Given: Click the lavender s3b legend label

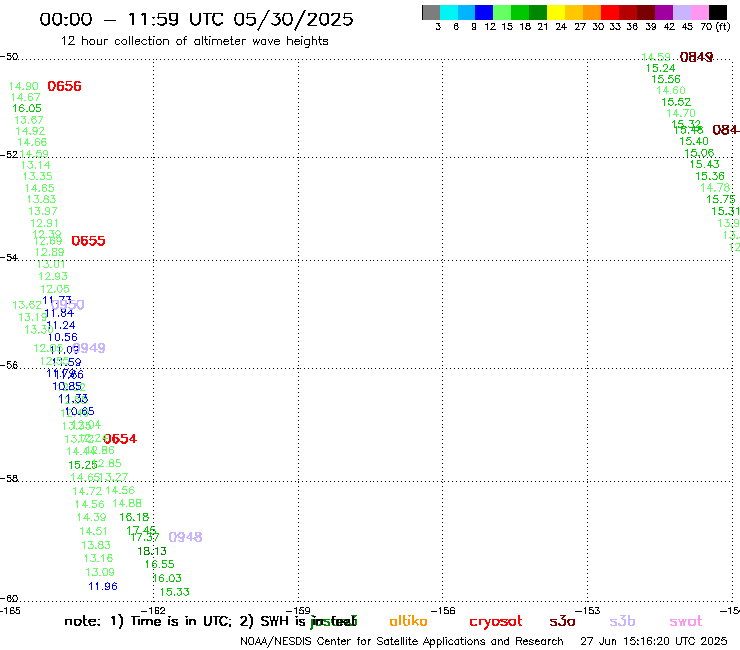Looking at the screenshot, I should tap(622, 621).
